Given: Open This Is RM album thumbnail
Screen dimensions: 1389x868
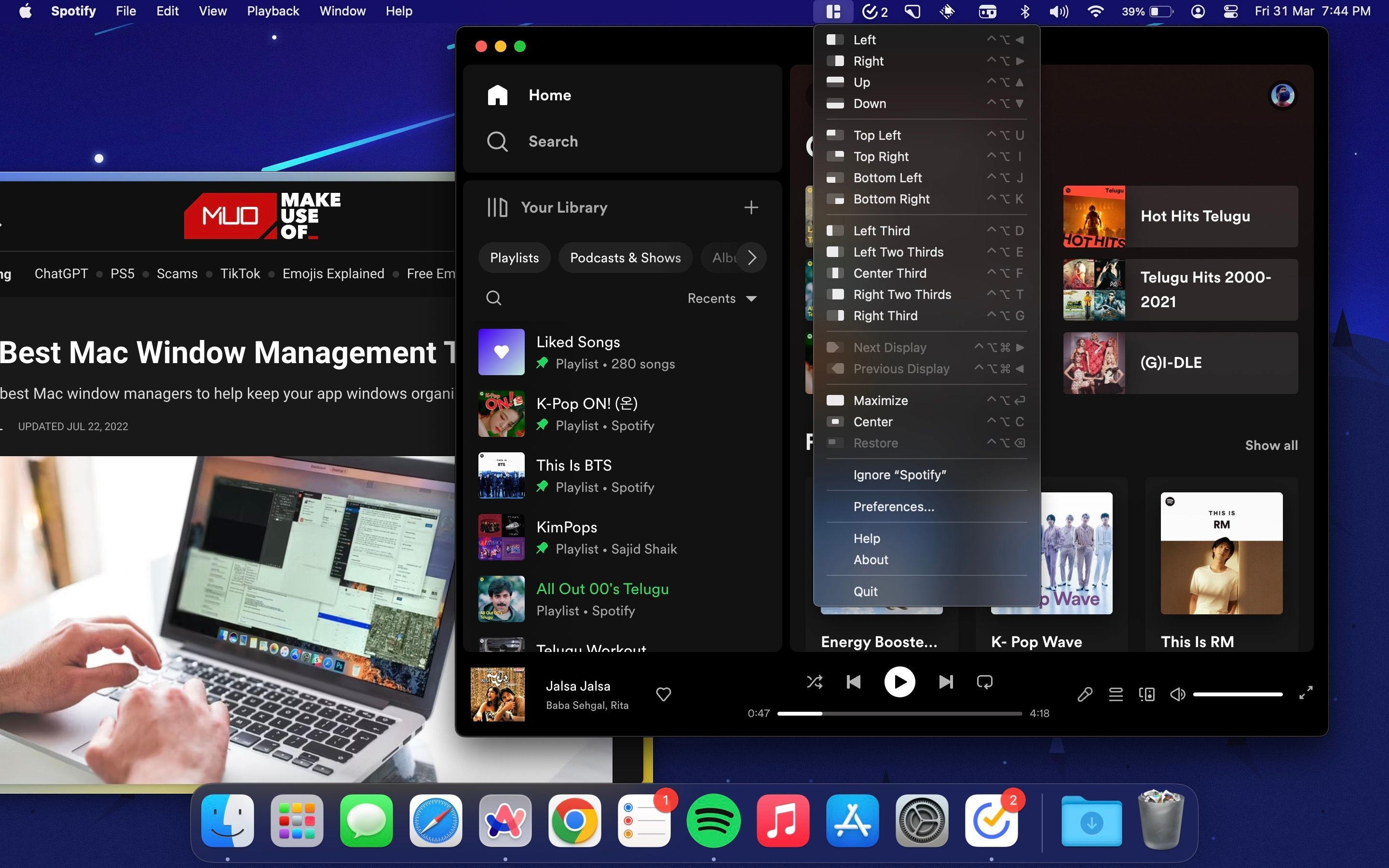Looking at the screenshot, I should click(1221, 554).
